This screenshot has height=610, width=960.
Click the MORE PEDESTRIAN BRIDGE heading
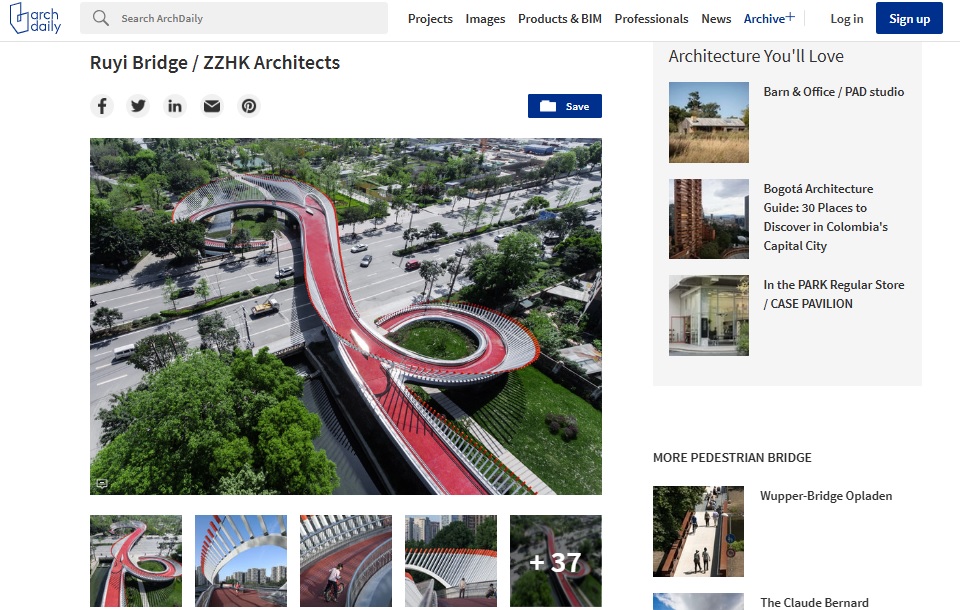coord(732,458)
